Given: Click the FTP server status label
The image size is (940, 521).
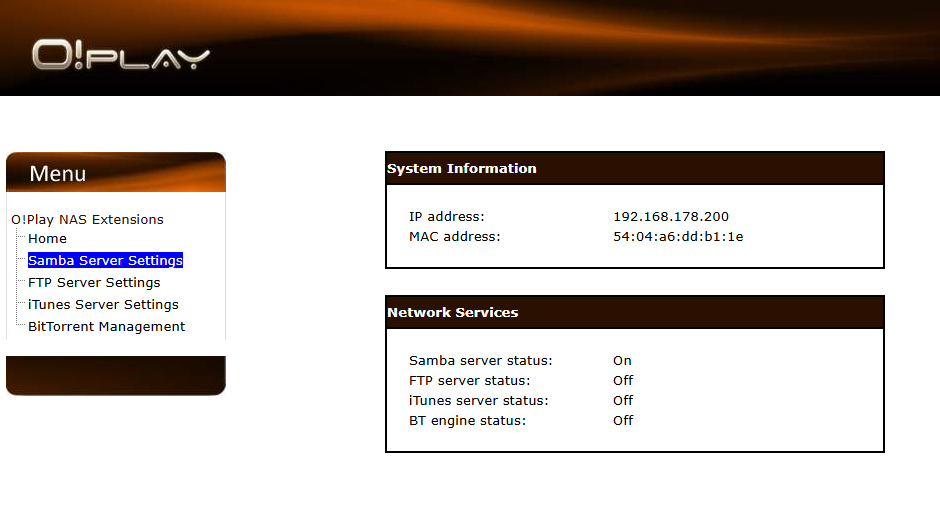Looking at the screenshot, I should click(469, 381).
